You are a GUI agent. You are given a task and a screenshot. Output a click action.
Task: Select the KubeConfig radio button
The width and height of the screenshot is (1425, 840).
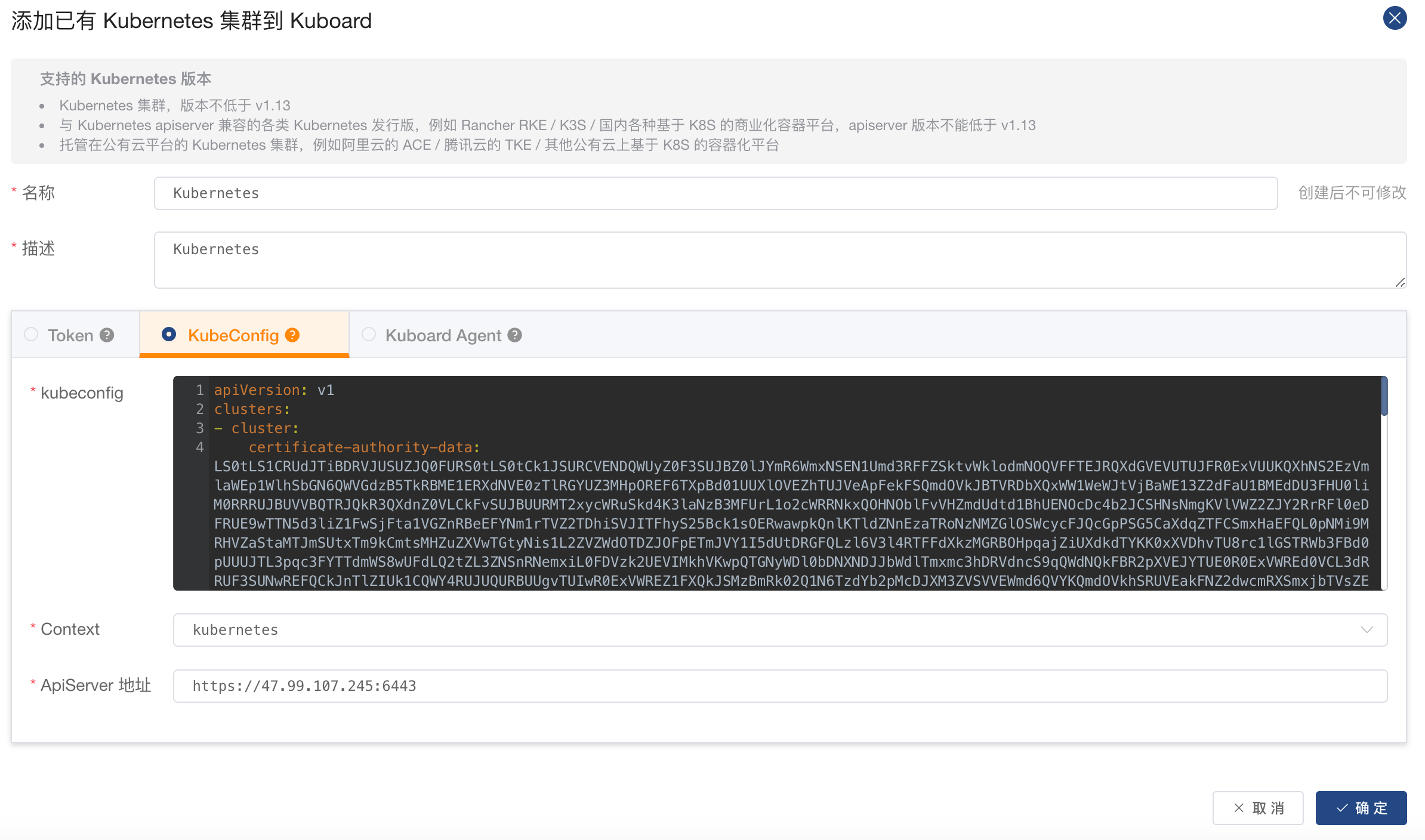[x=169, y=335]
